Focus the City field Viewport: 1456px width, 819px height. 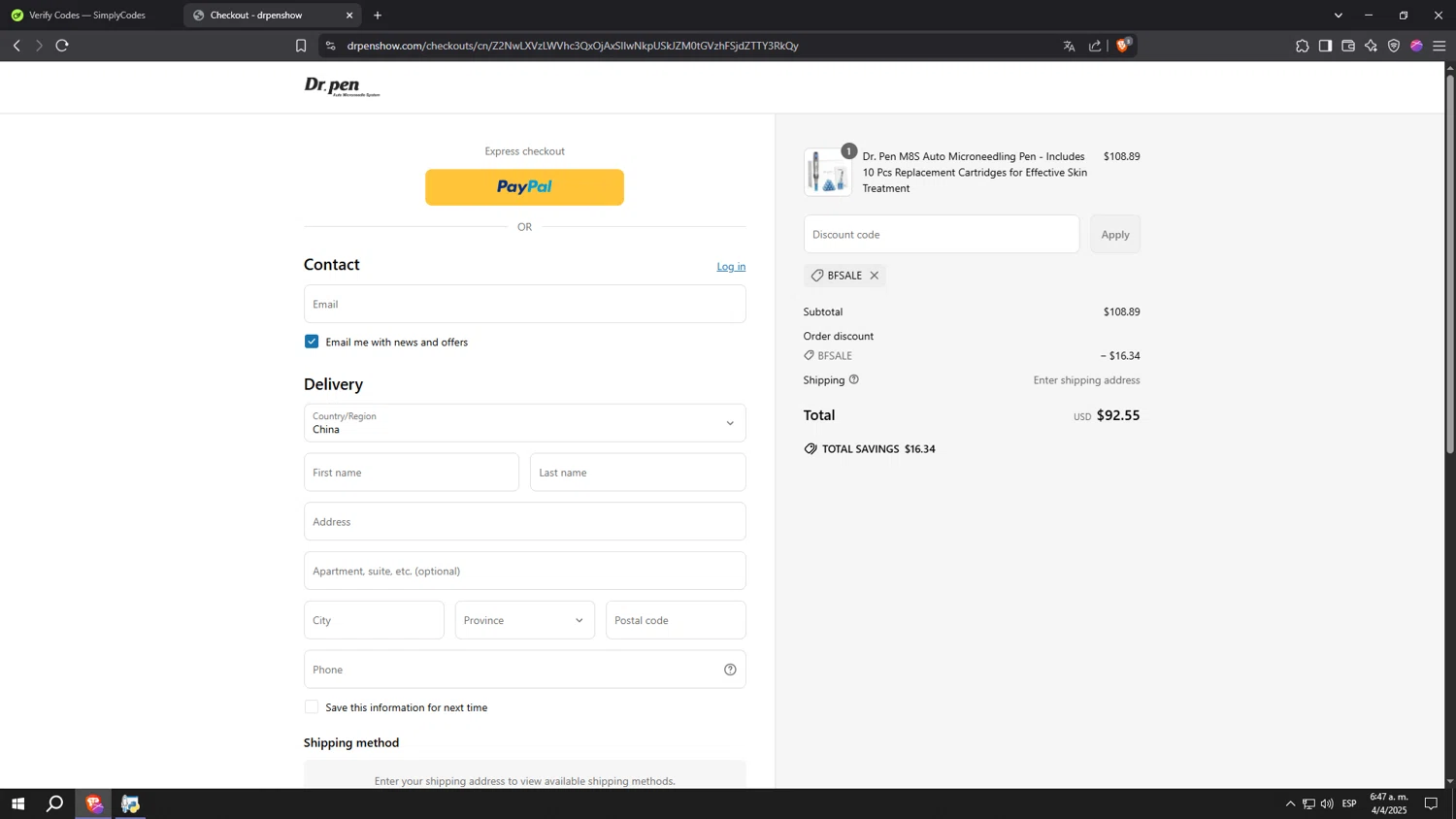374,620
